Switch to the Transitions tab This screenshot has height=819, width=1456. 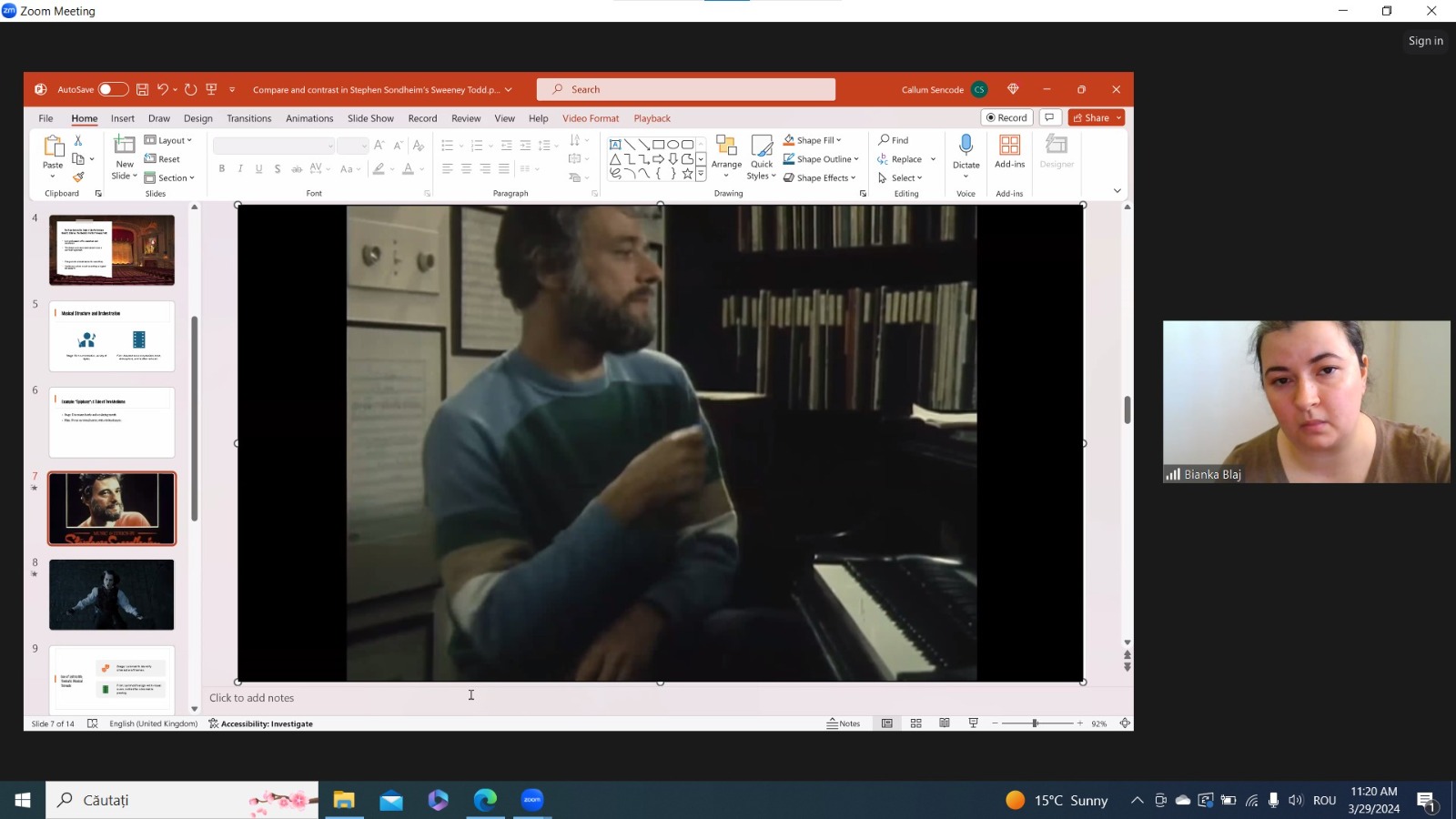coord(249,118)
